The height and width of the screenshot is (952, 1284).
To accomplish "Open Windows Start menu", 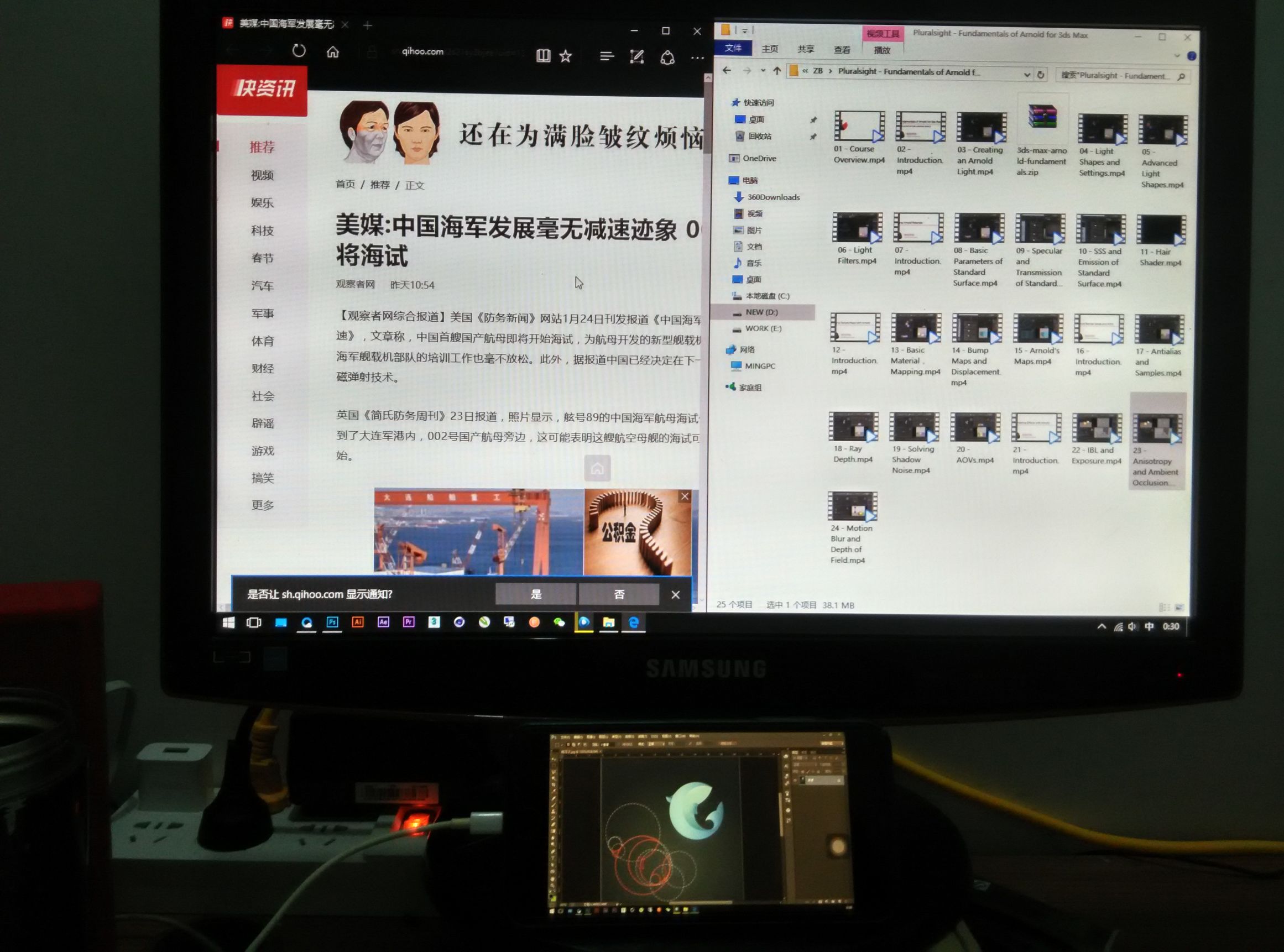I will click(229, 623).
